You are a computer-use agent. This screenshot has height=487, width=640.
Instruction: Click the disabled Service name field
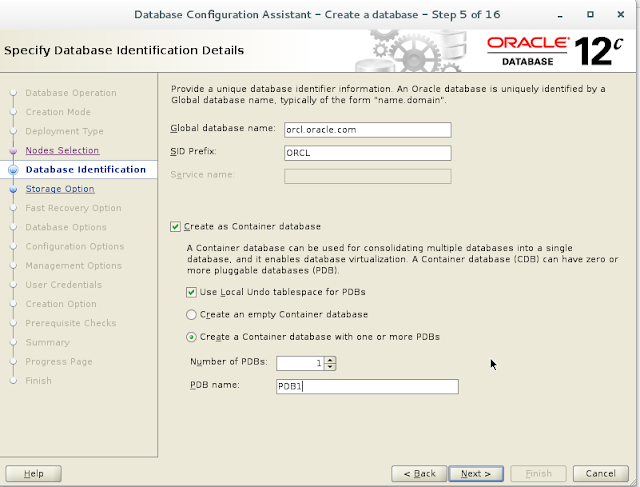point(368,176)
